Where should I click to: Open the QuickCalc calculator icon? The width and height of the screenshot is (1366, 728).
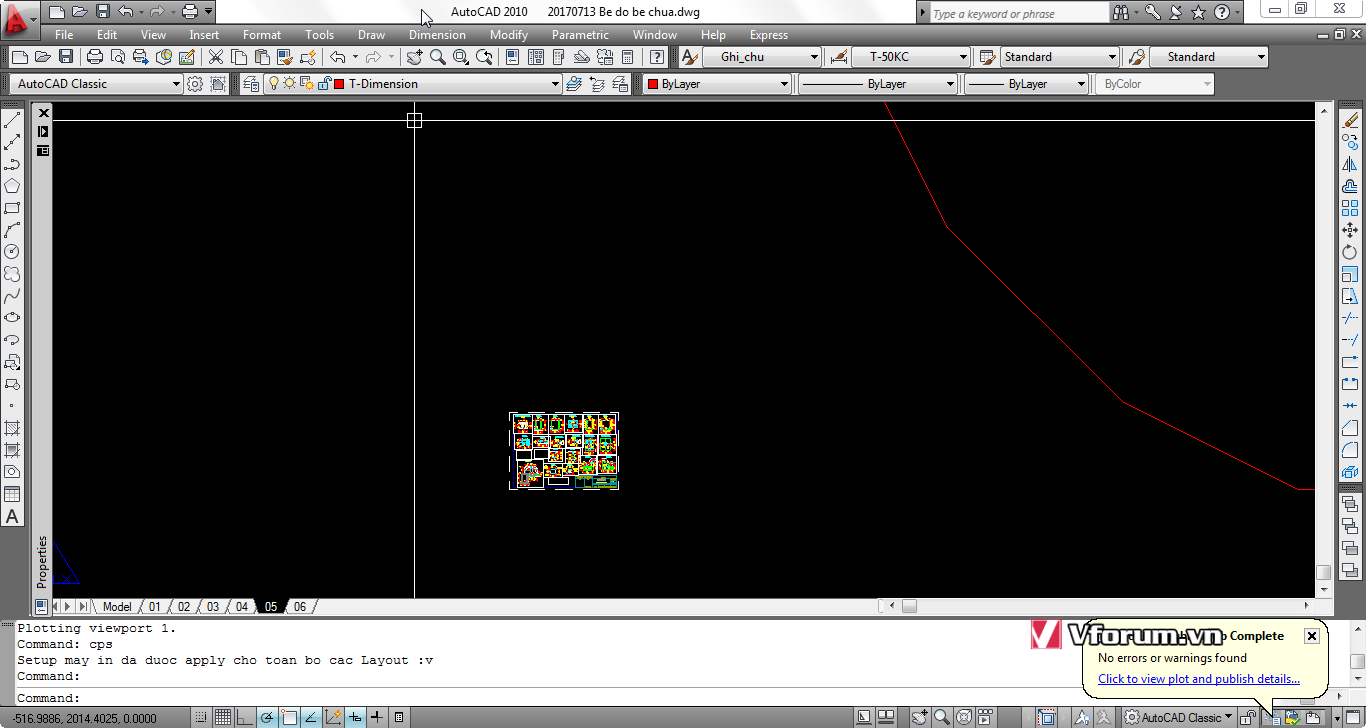click(628, 57)
